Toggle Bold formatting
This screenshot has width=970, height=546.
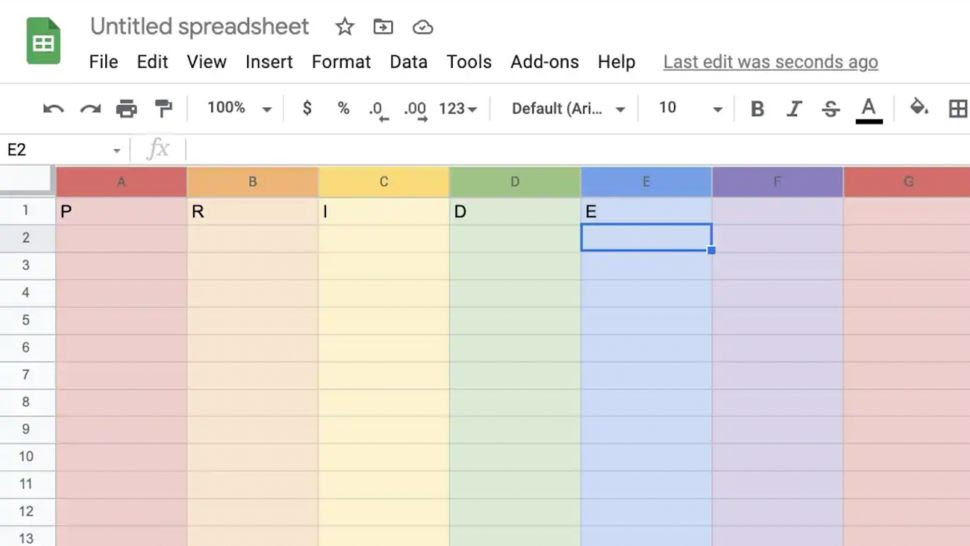(x=757, y=109)
